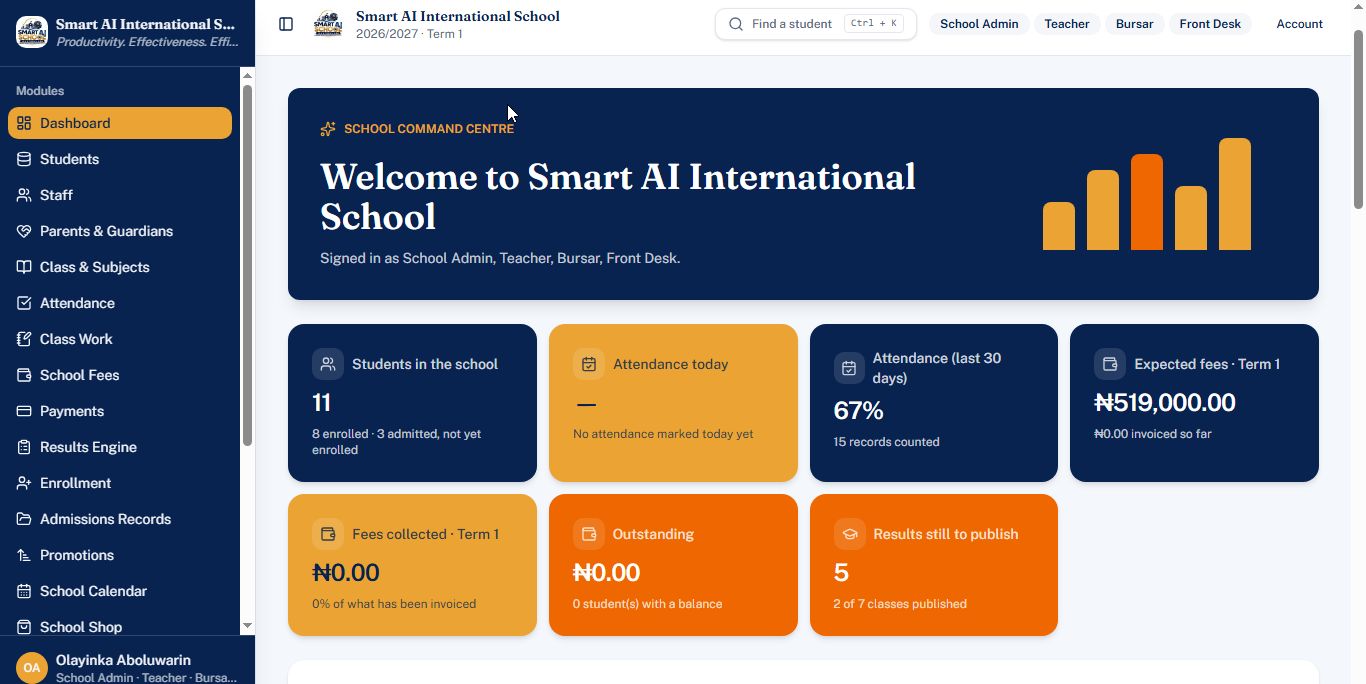The width and height of the screenshot is (1366, 684).
Task: Click the wallet icon on Fees collected card
Action: (328, 534)
